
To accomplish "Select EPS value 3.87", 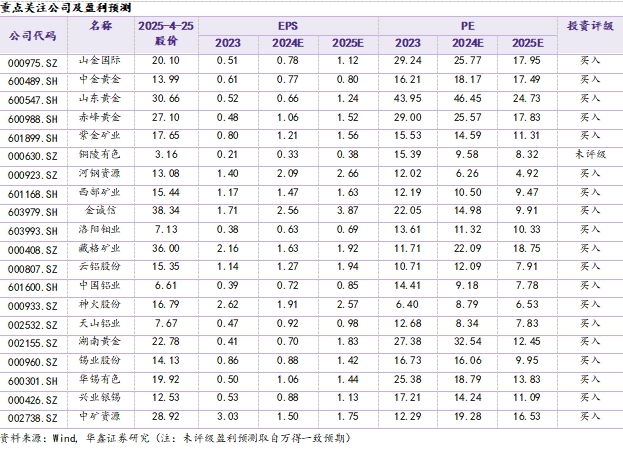I will (x=348, y=210).
